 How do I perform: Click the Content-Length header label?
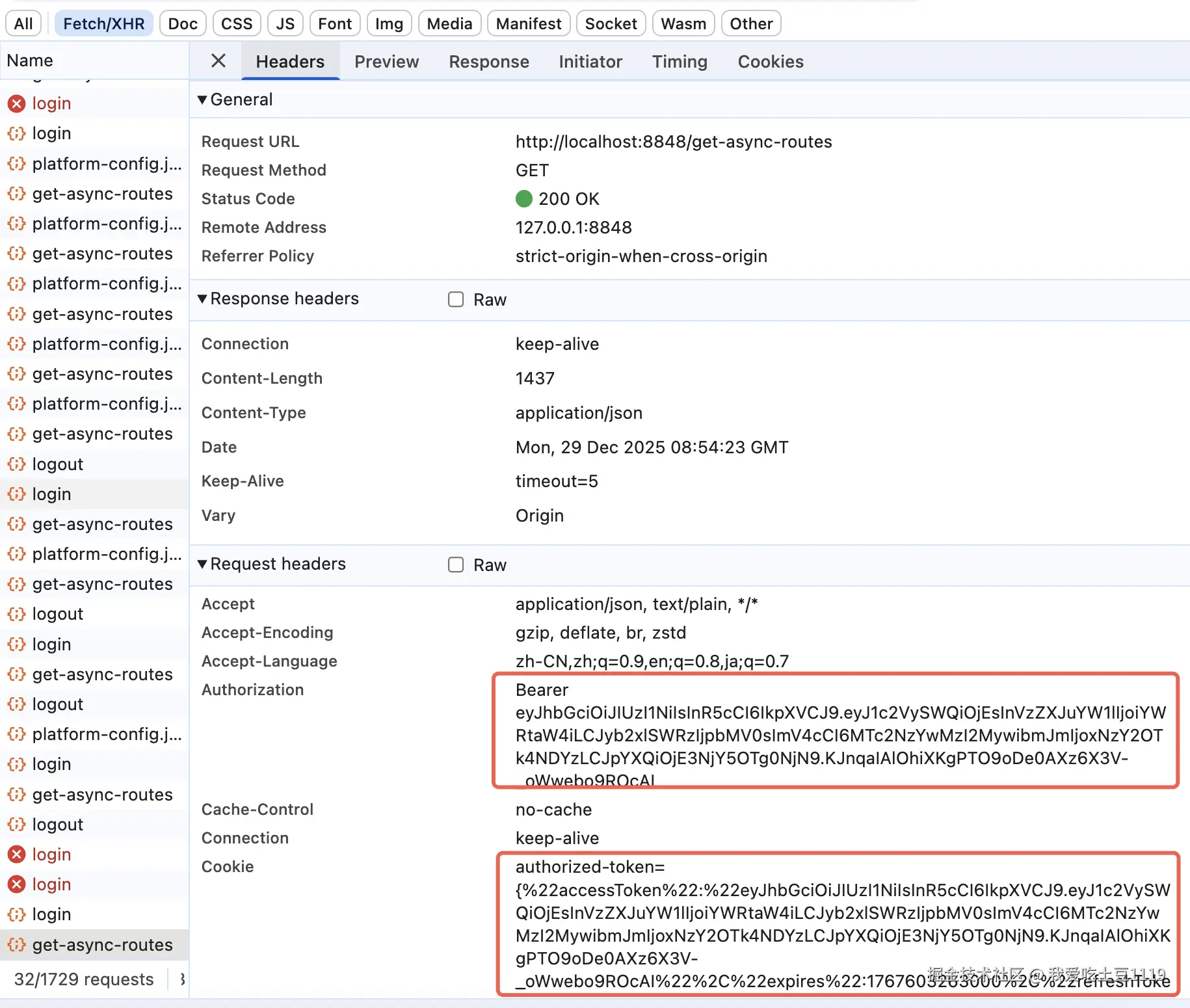click(x=262, y=378)
